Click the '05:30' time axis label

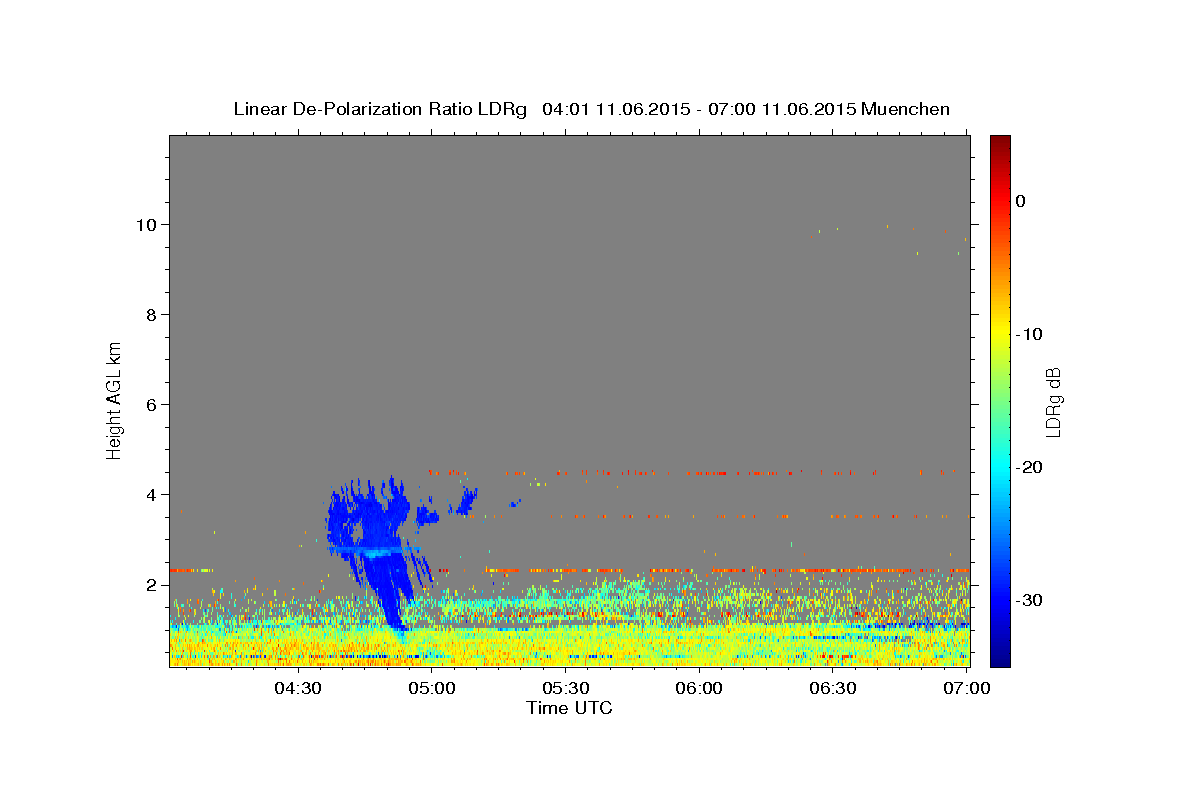(x=566, y=688)
